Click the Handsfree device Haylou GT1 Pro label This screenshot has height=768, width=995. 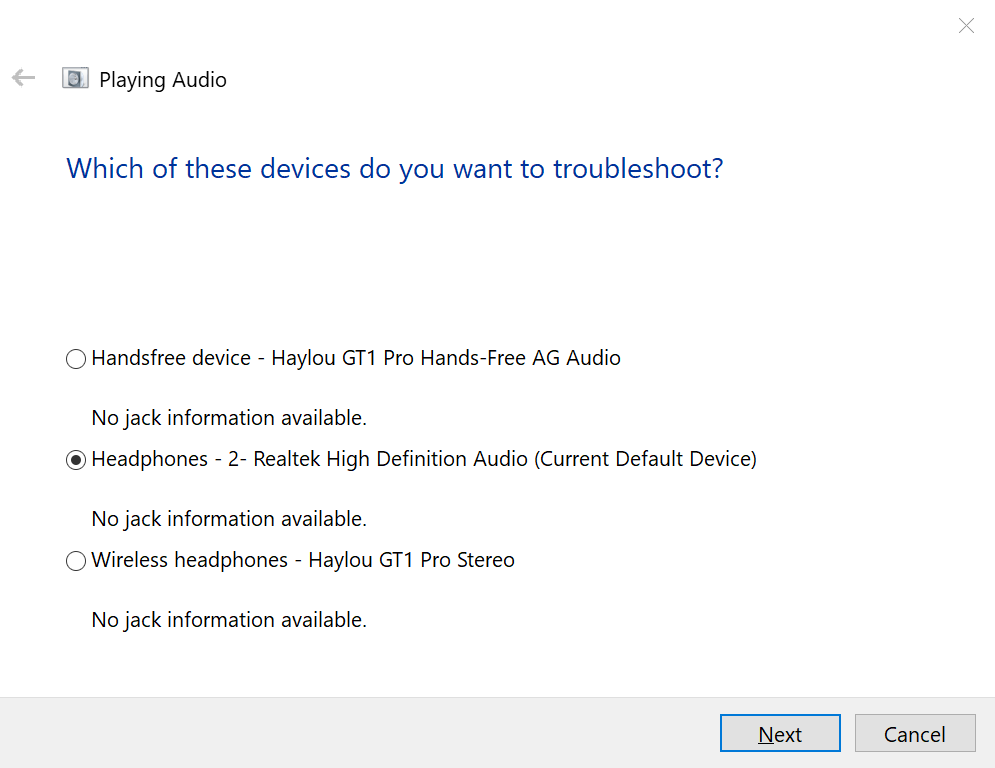click(355, 358)
